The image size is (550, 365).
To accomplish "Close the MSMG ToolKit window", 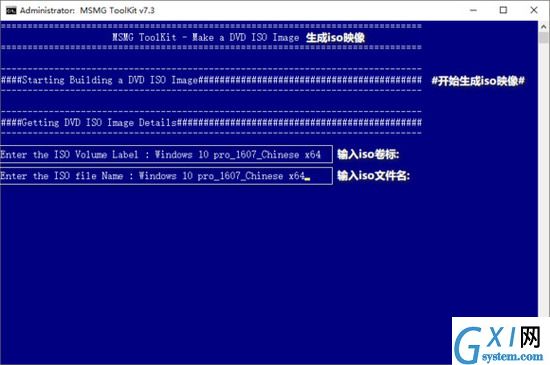I will pos(534,10).
